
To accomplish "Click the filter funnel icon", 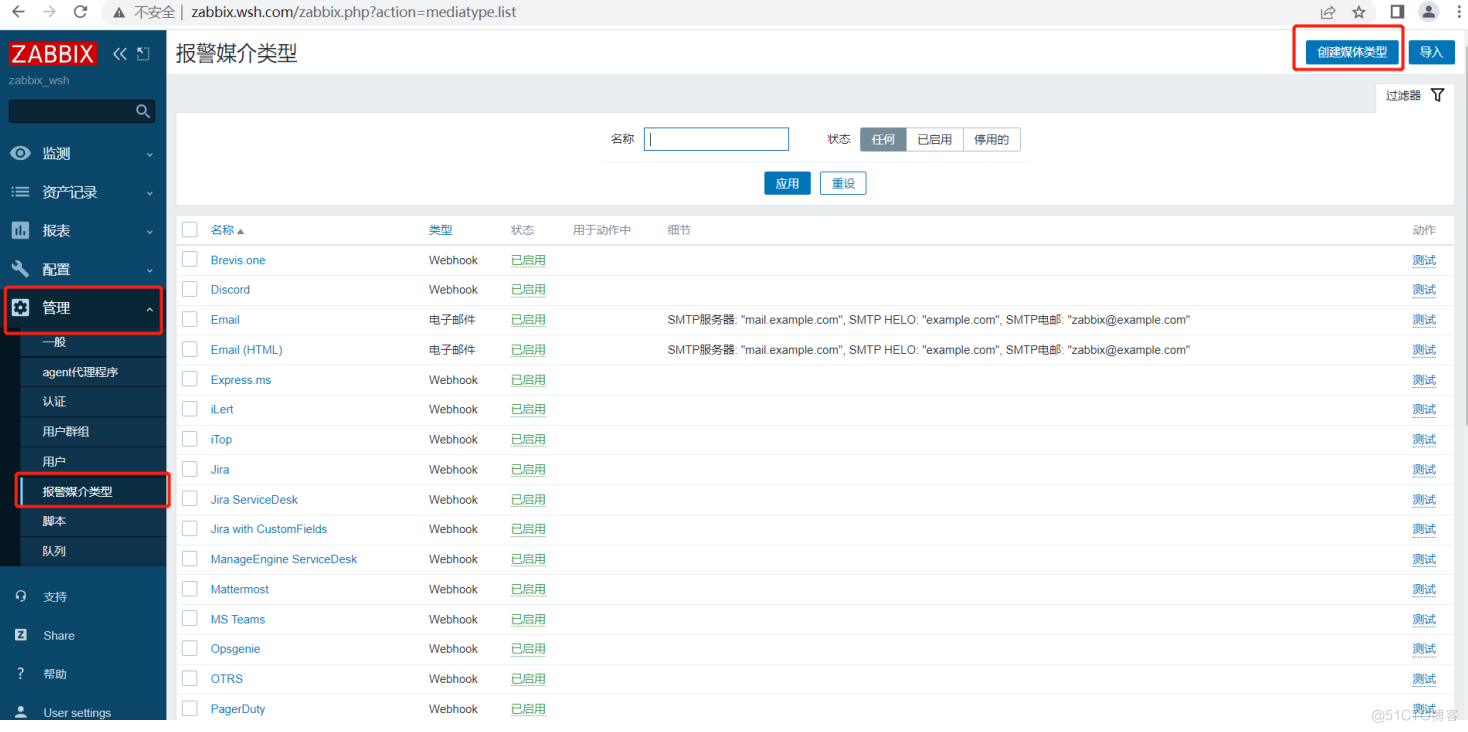I will (1438, 95).
